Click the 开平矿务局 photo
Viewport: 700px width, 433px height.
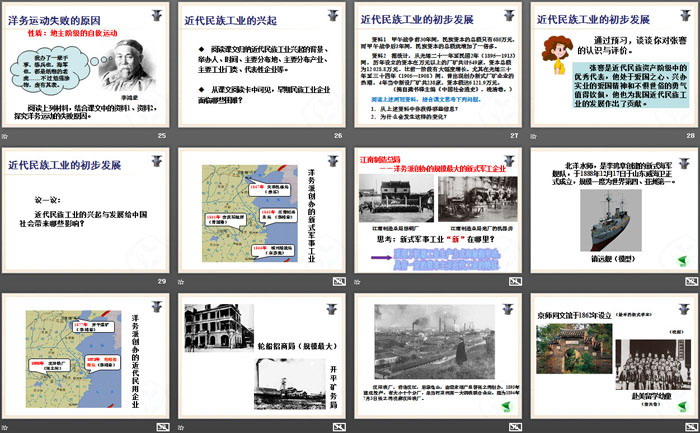pos(290,384)
